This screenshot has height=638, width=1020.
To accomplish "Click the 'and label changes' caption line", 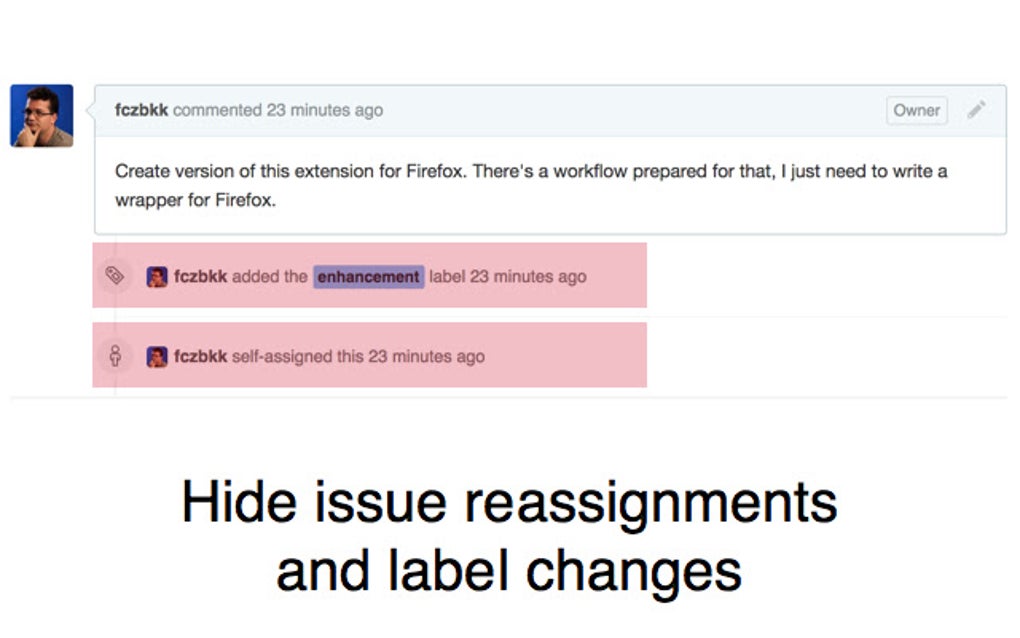I will pos(509,571).
